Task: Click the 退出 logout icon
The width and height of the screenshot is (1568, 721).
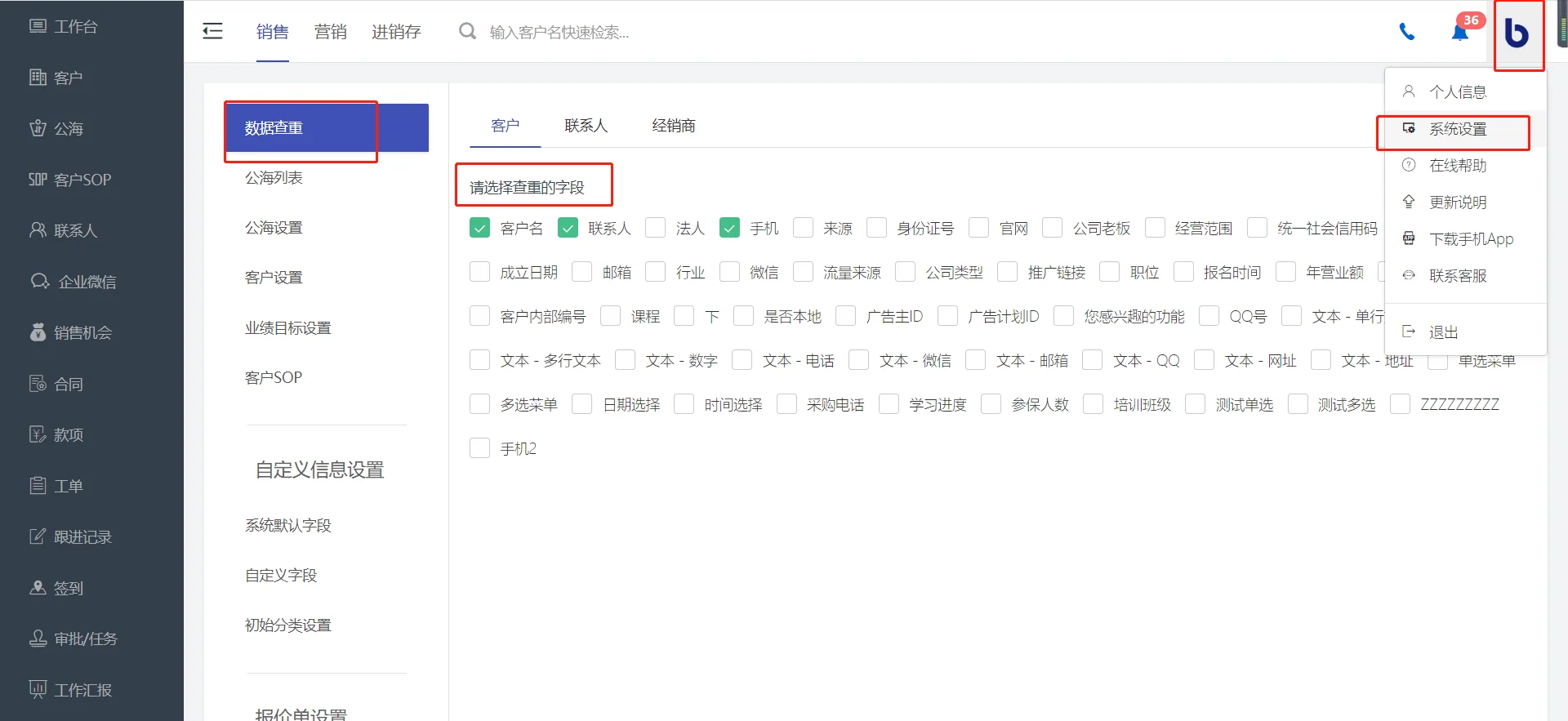Action: point(1409,332)
